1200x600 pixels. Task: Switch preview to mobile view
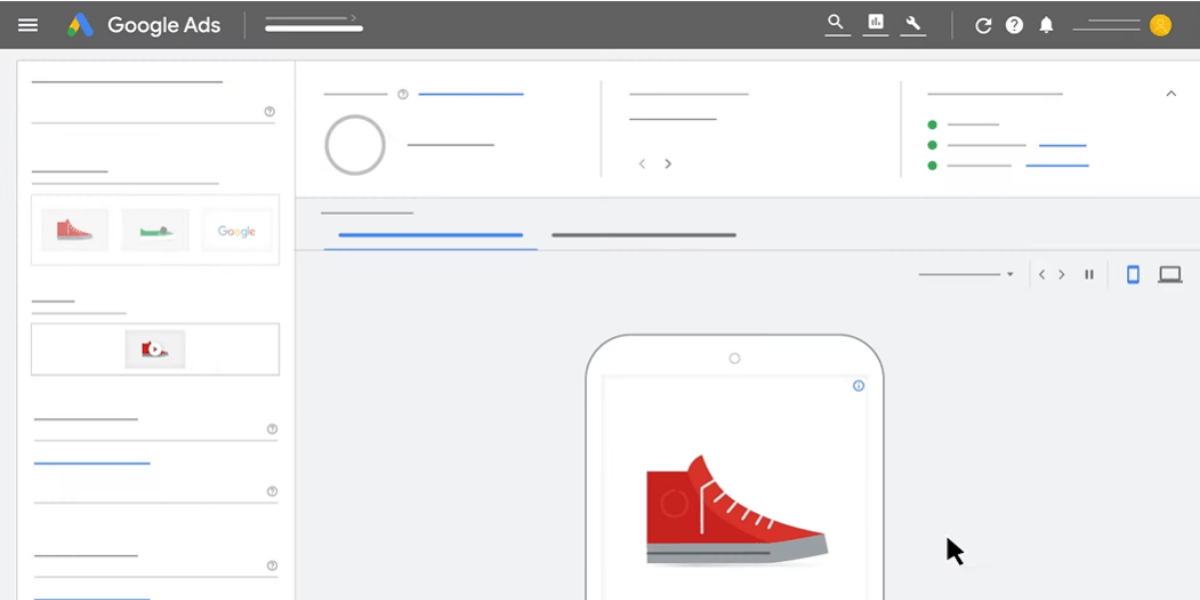tap(1132, 274)
